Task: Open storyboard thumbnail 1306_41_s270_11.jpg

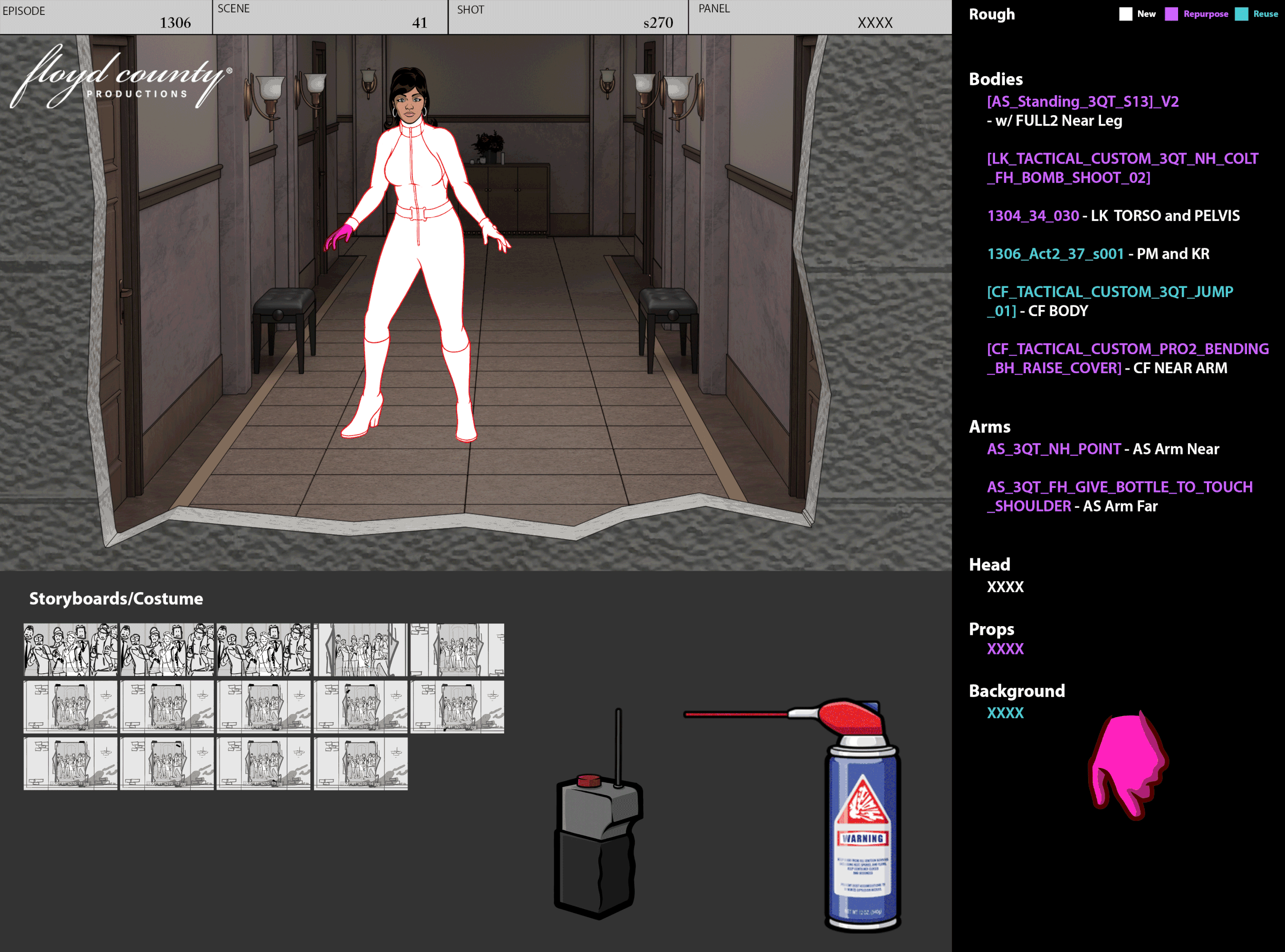Action: [x=70, y=763]
